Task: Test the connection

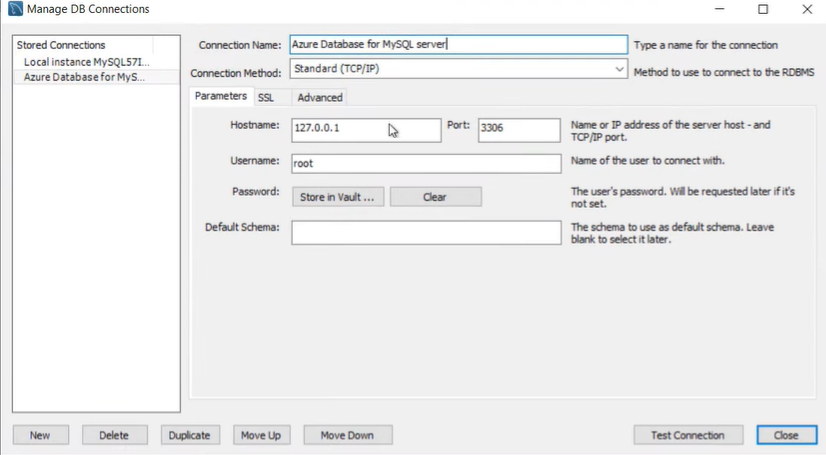Action: [x=688, y=436]
